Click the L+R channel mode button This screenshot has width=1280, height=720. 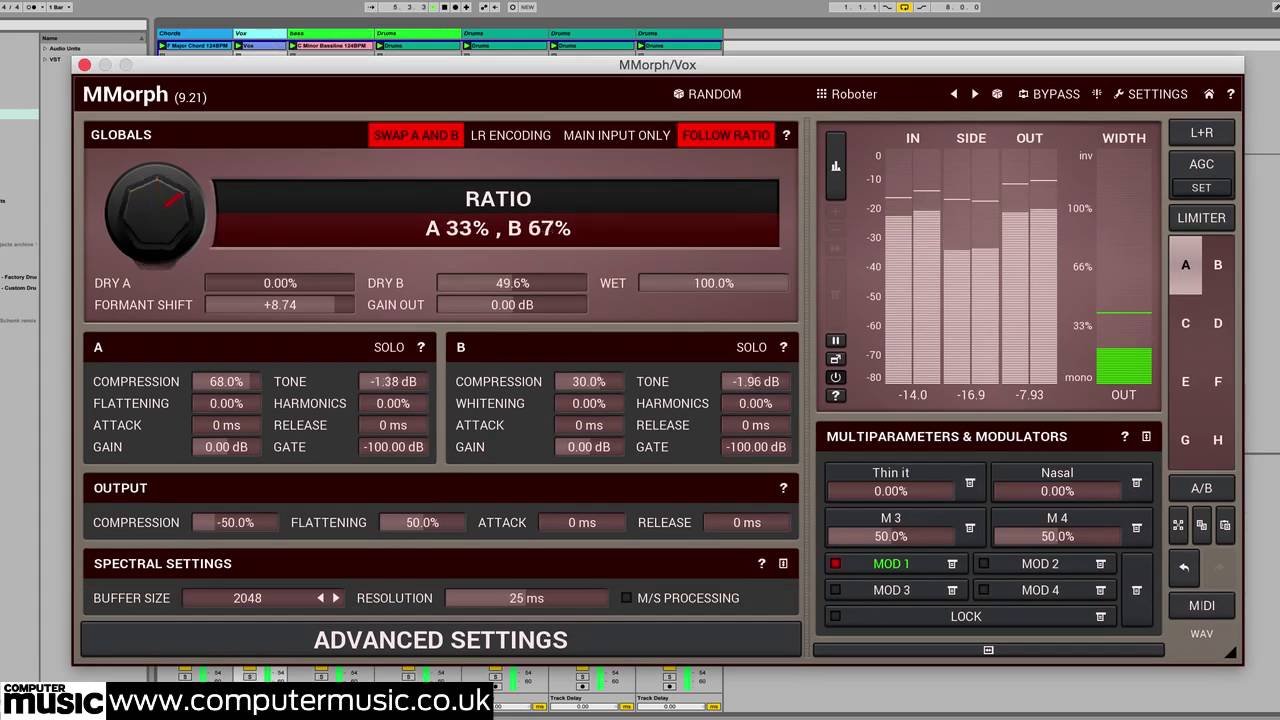(1201, 132)
